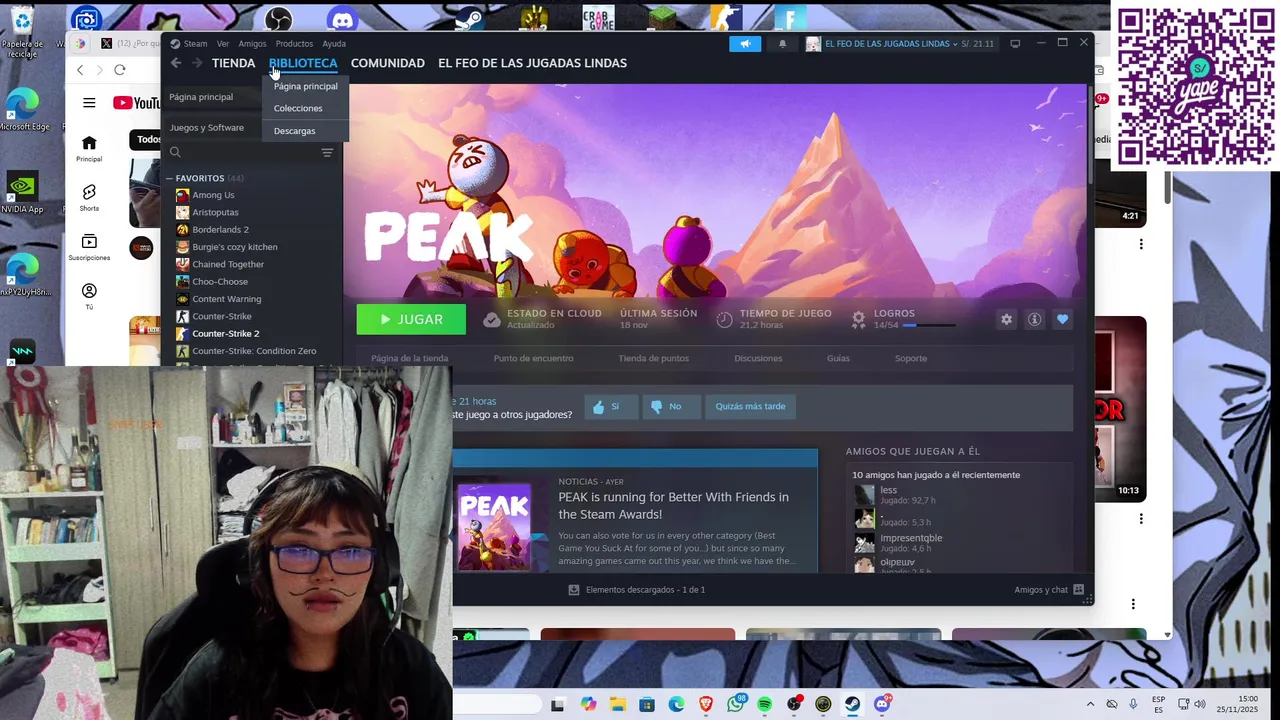
Task: Show PEAK game info icon
Action: coord(1034,319)
